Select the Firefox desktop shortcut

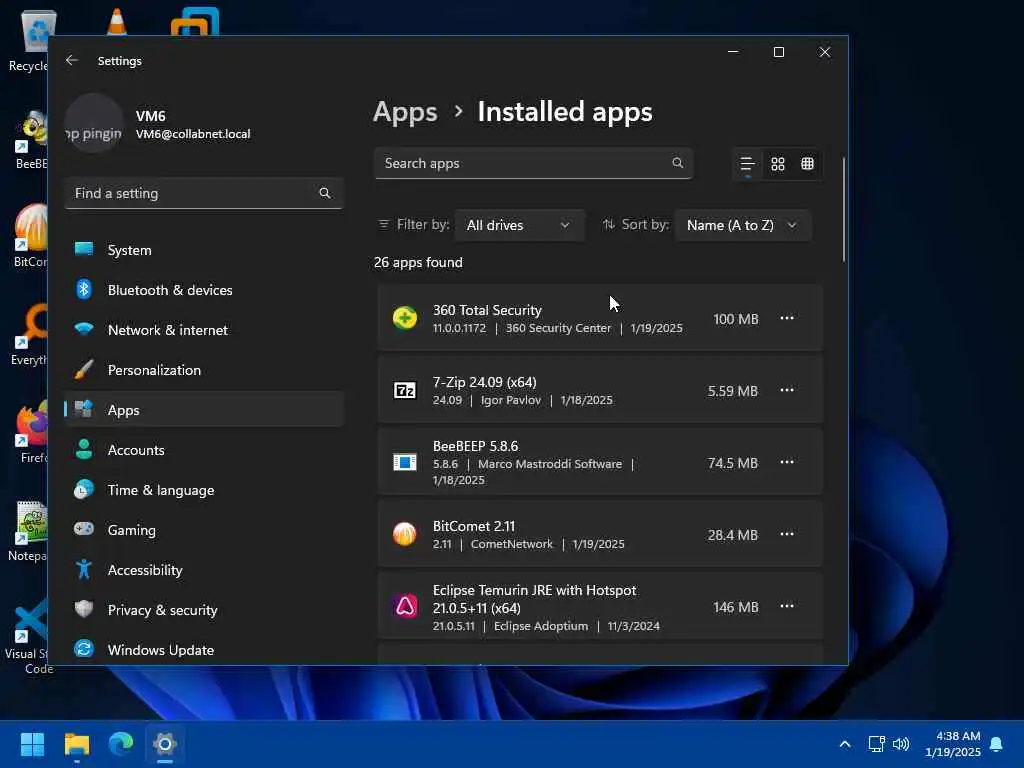31,432
